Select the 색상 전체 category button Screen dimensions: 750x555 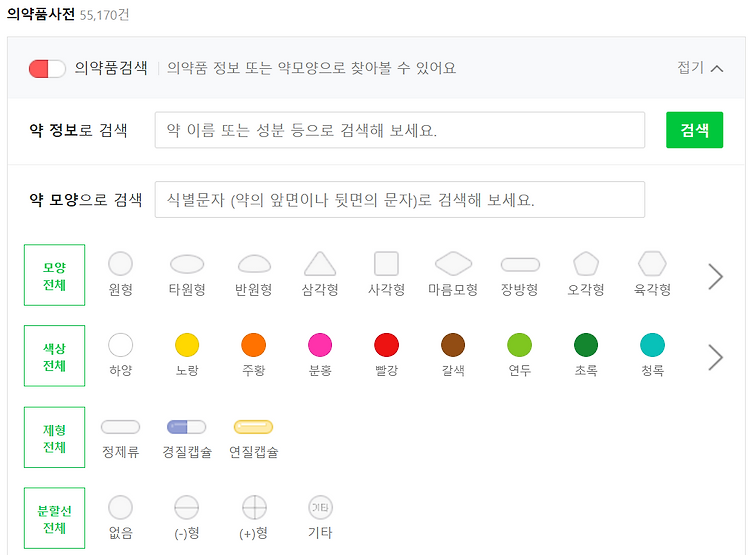[x=55, y=356]
